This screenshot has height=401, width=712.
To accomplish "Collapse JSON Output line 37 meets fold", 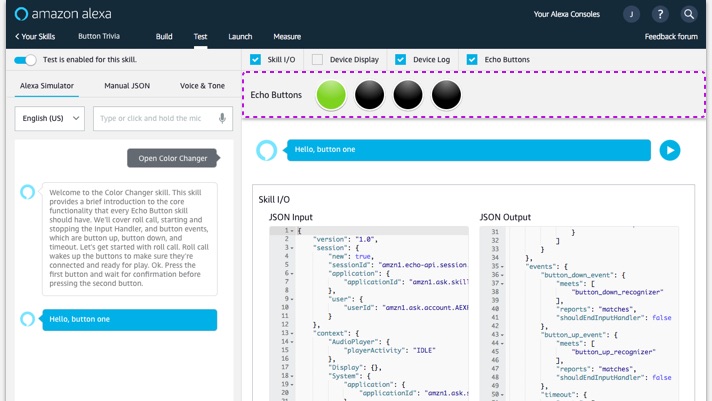I will pyautogui.click(x=502, y=284).
